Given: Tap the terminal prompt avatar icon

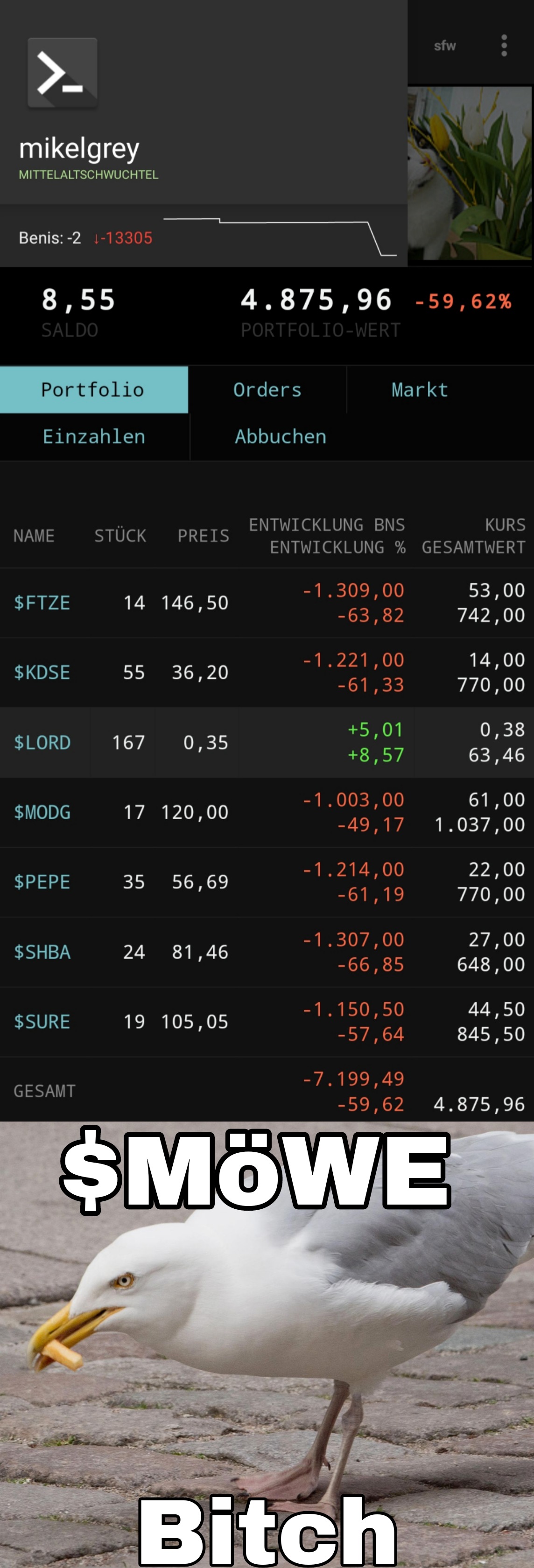Looking at the screenshot, I should coord(62,72).
